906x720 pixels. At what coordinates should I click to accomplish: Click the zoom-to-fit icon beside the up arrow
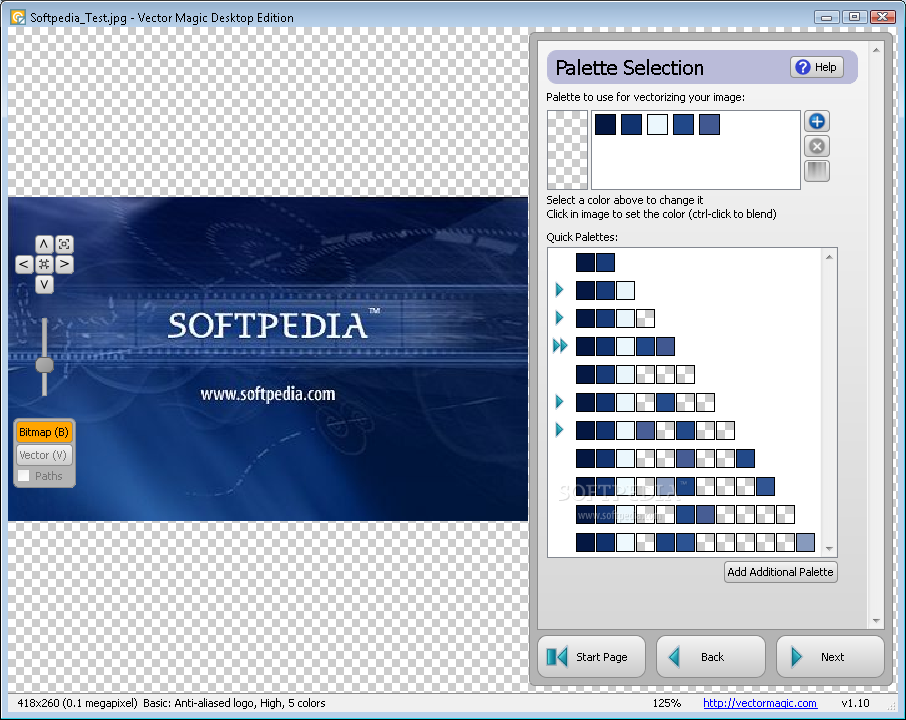pos(64,244)
